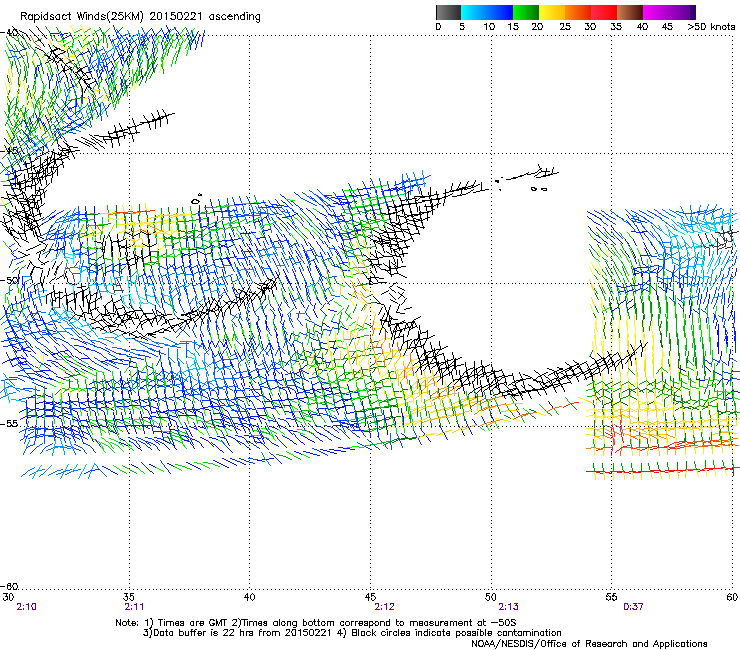740x650 pixels.
Task: Click the dark purple >50 knots swatch
Action: point(693,12)
